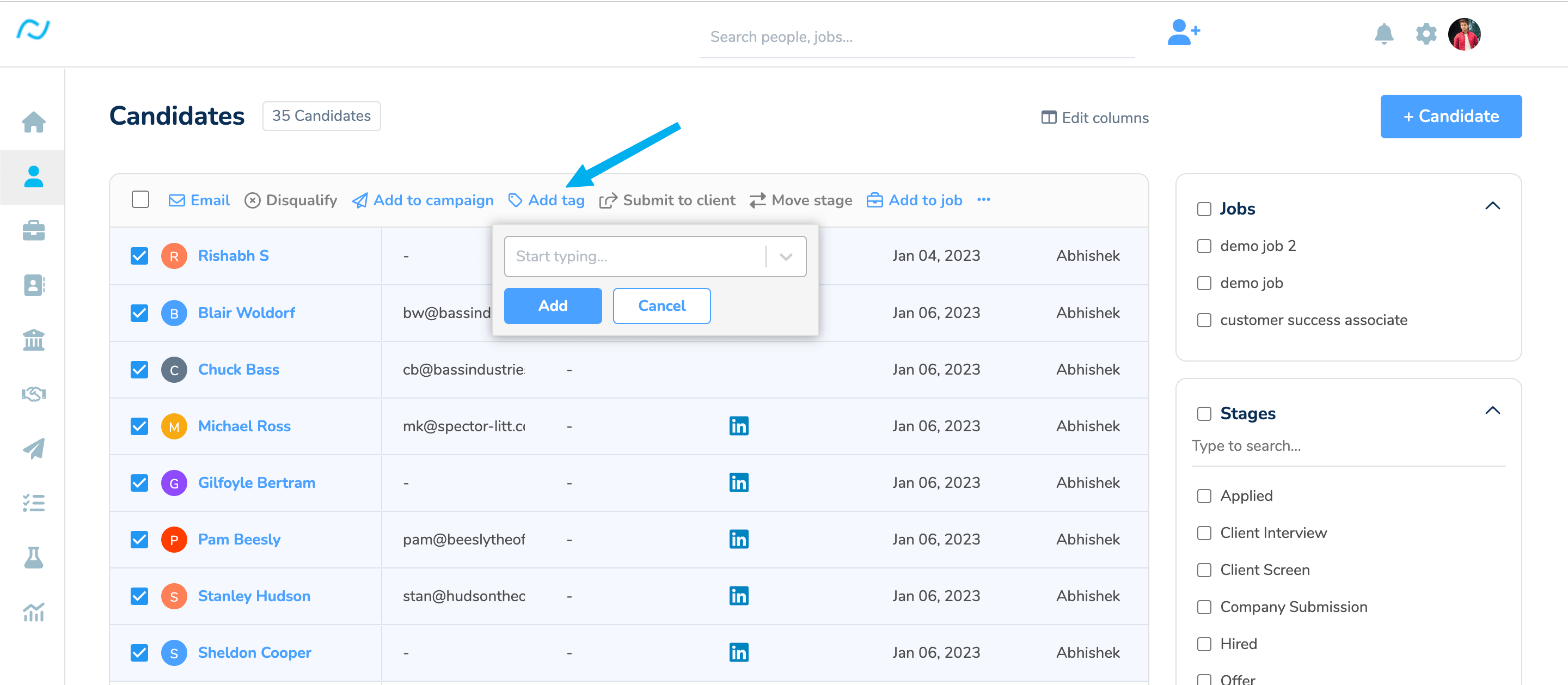
Task: Open Pam Beesly's candidate profile link
Action: [239, 540]
